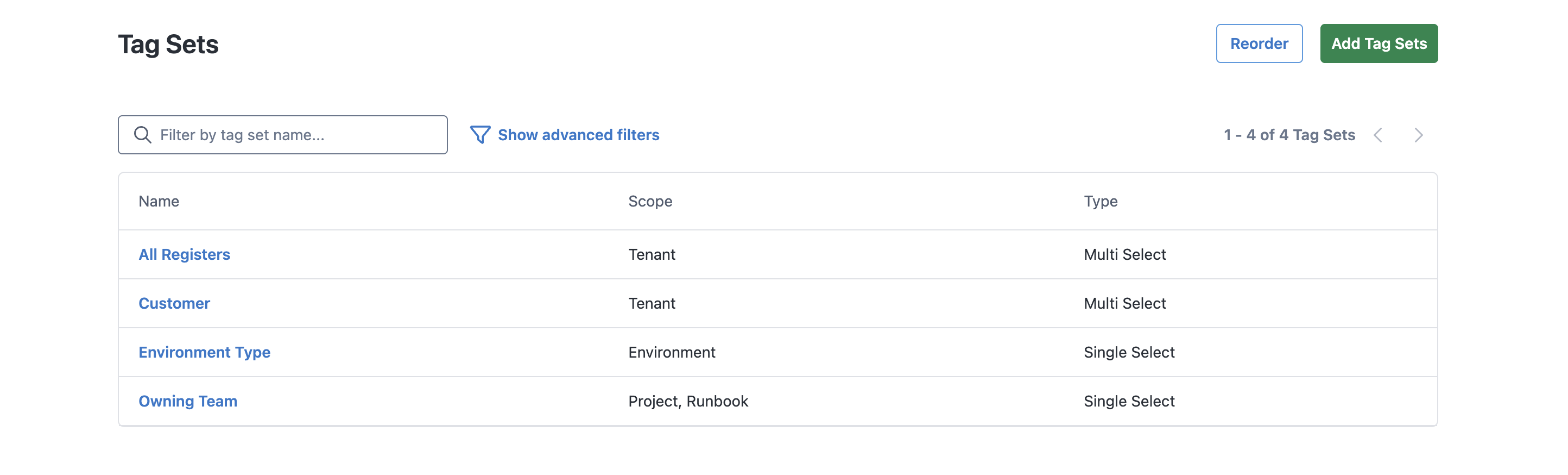Click the Project, Runbook scope cell
1568x475 pixels.
point(688,401)
